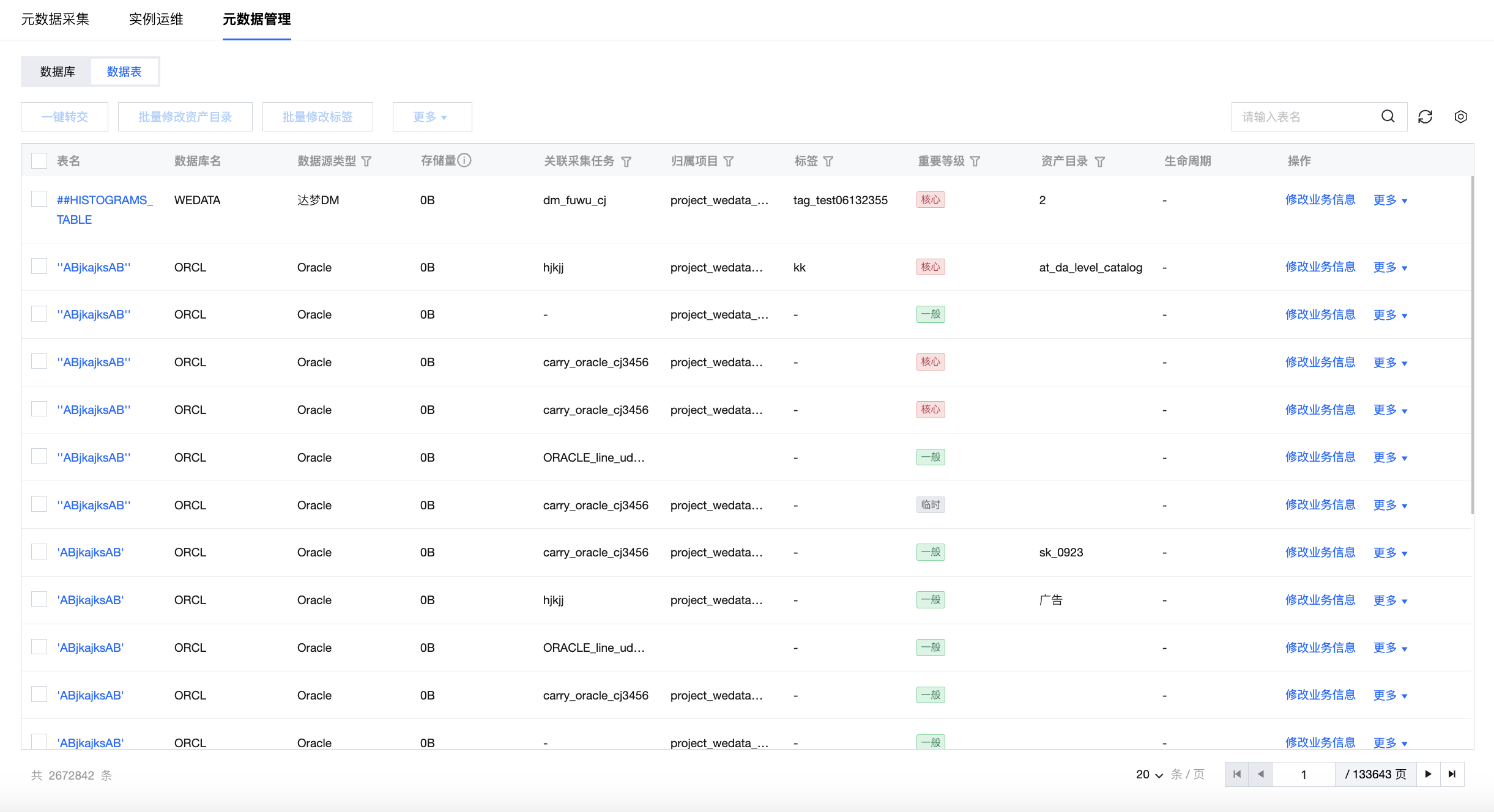Switch to the 数据库 sub-tab
Viewport: 1494px width, 812px height.
58,72
